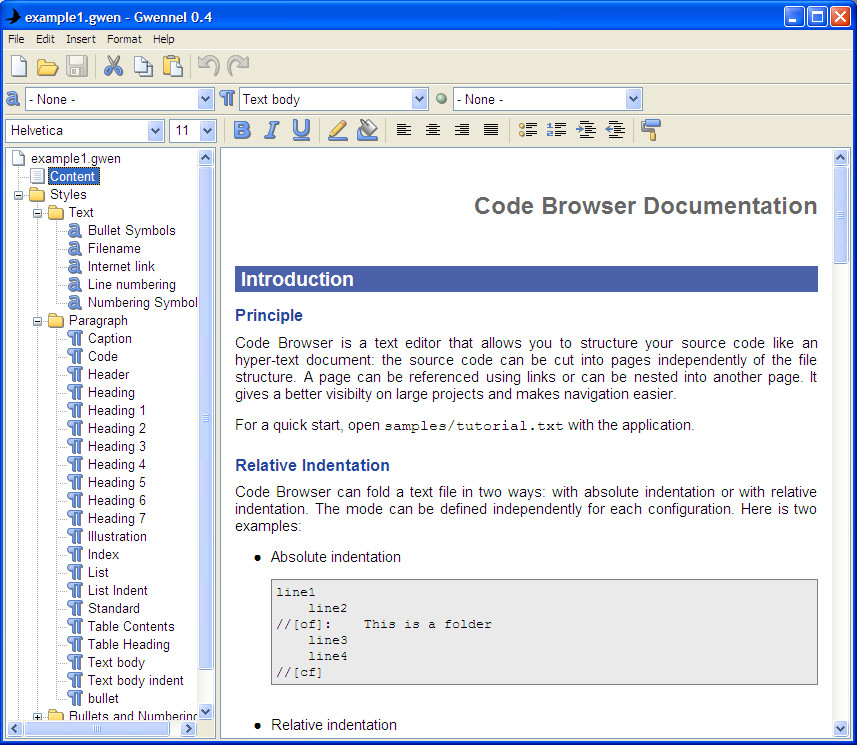Viewport: 858px width, 745px height.
Task: Open the Help menu
Action: [164, 39]
